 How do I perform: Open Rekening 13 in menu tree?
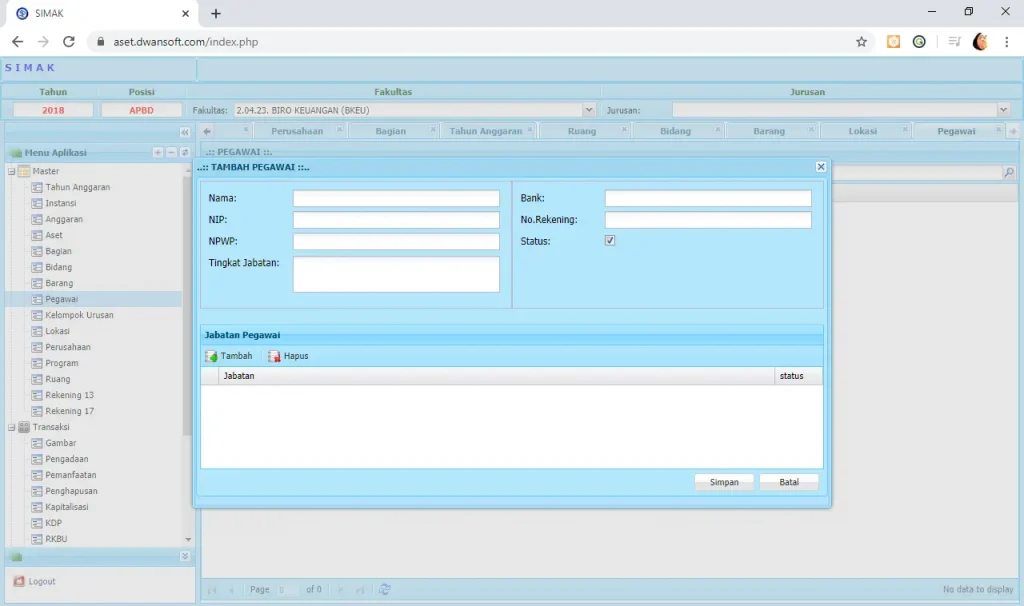70,395
